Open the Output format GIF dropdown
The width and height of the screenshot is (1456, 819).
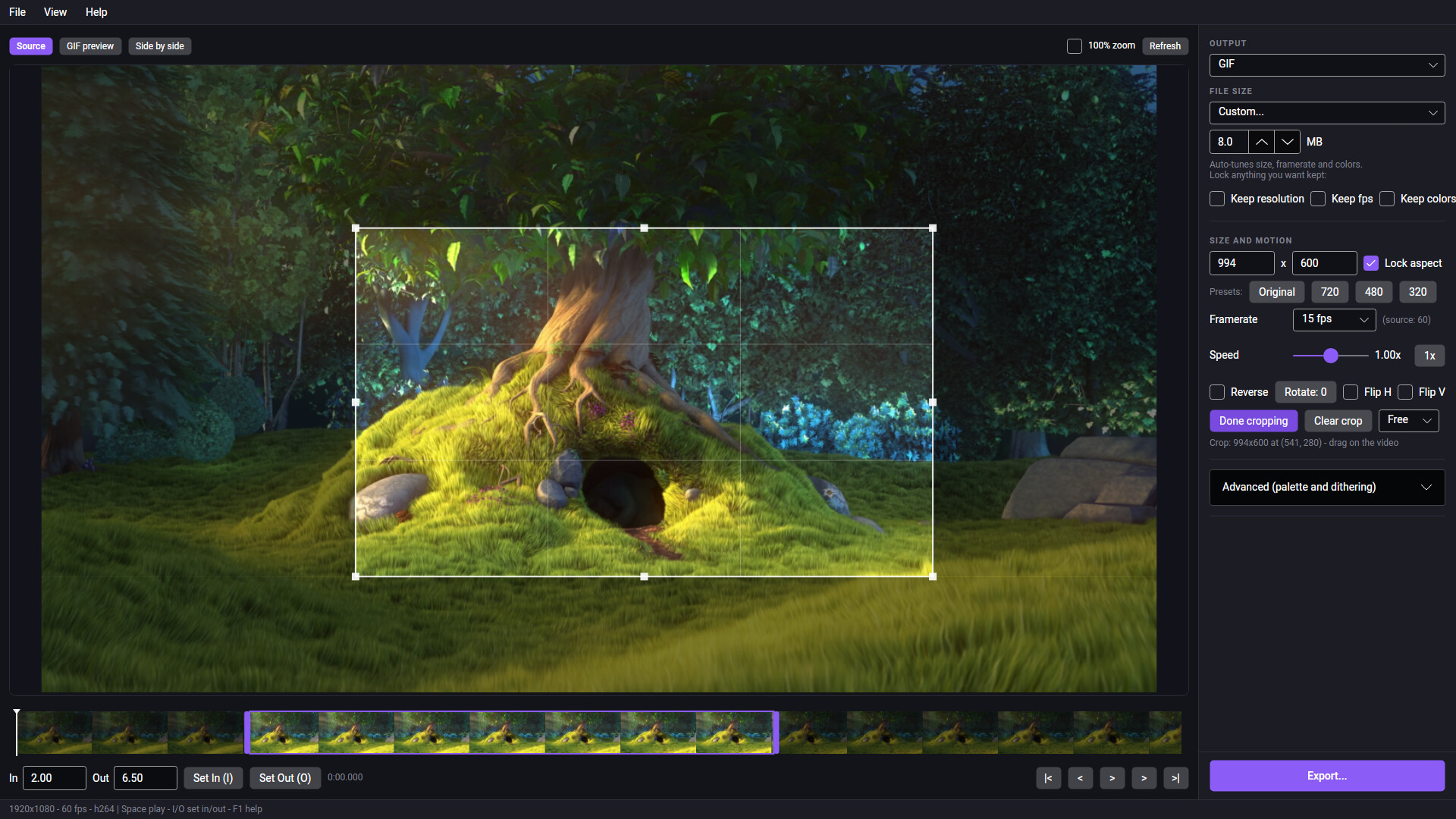click(1326, 64)
